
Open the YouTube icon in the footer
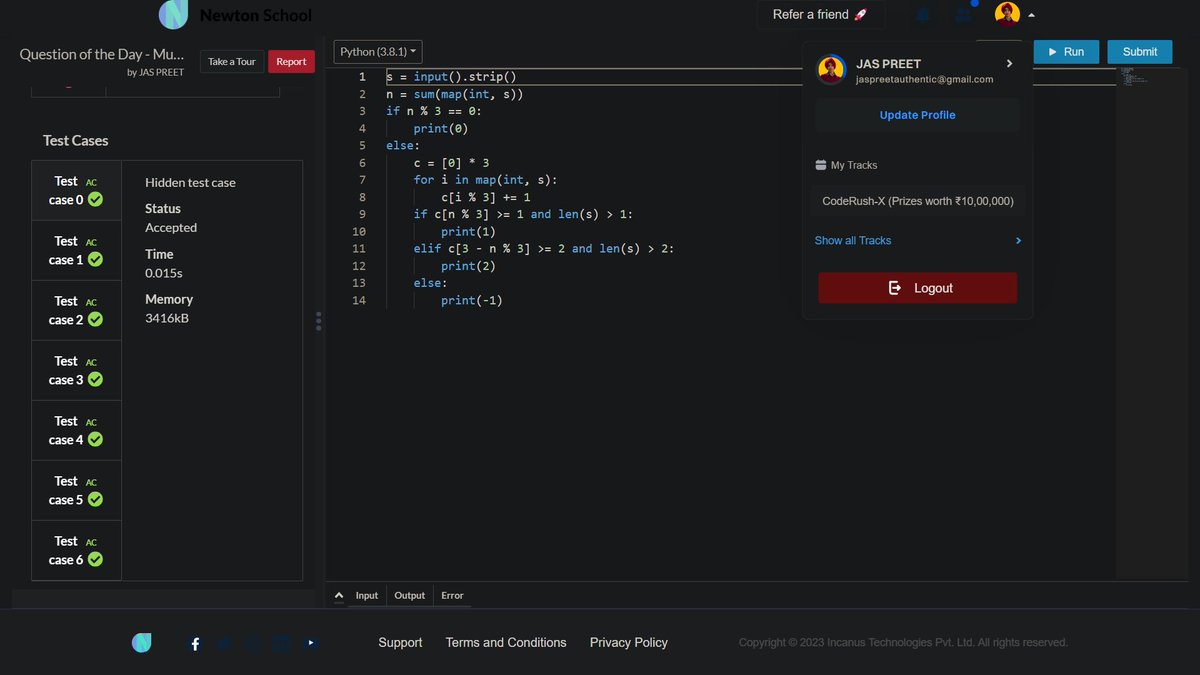click(x=310, y=643)
